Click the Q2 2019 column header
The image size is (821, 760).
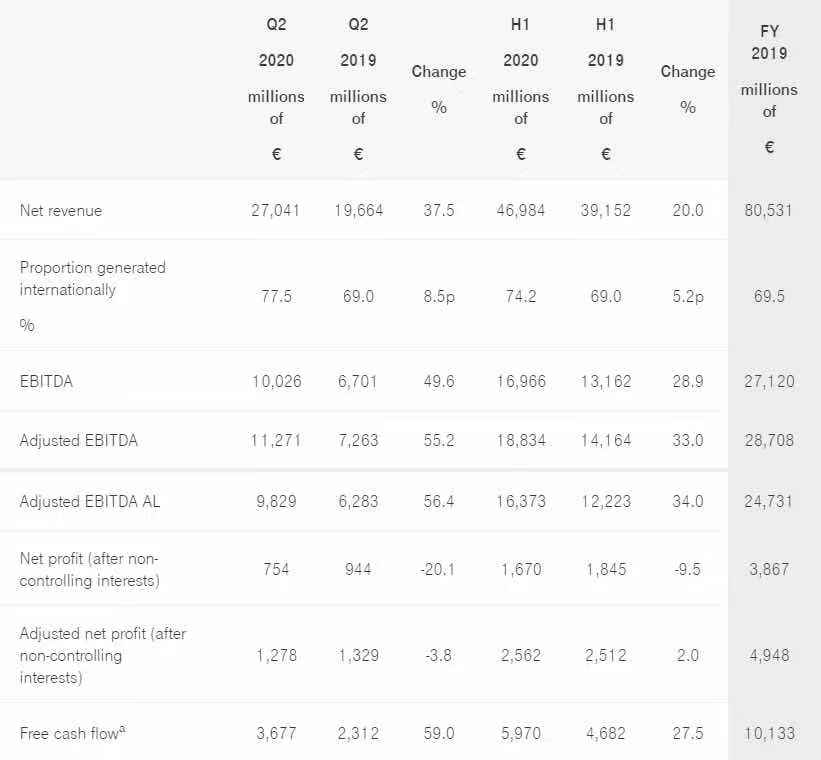pyautogui.click(x=358, y=89)
